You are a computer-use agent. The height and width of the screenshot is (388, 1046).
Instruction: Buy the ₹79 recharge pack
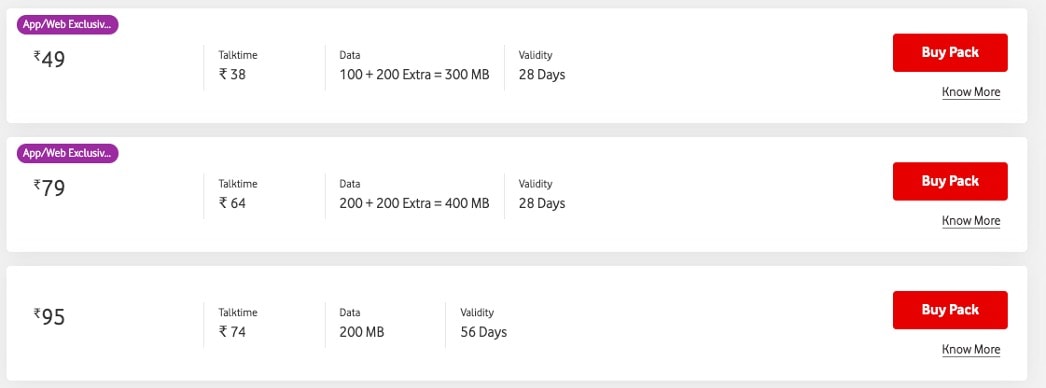click(950, 181)
